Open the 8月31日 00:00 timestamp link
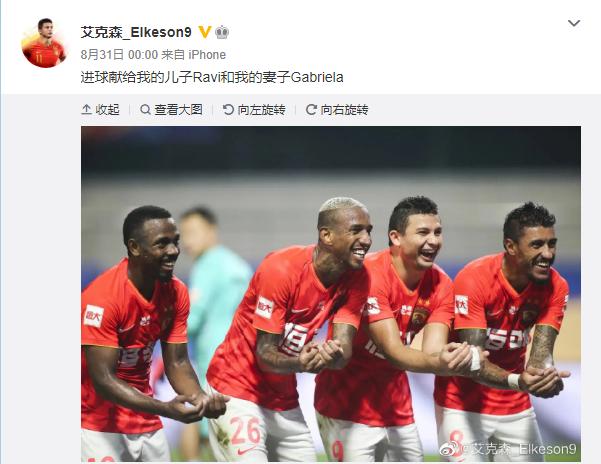 click(119, 55)
